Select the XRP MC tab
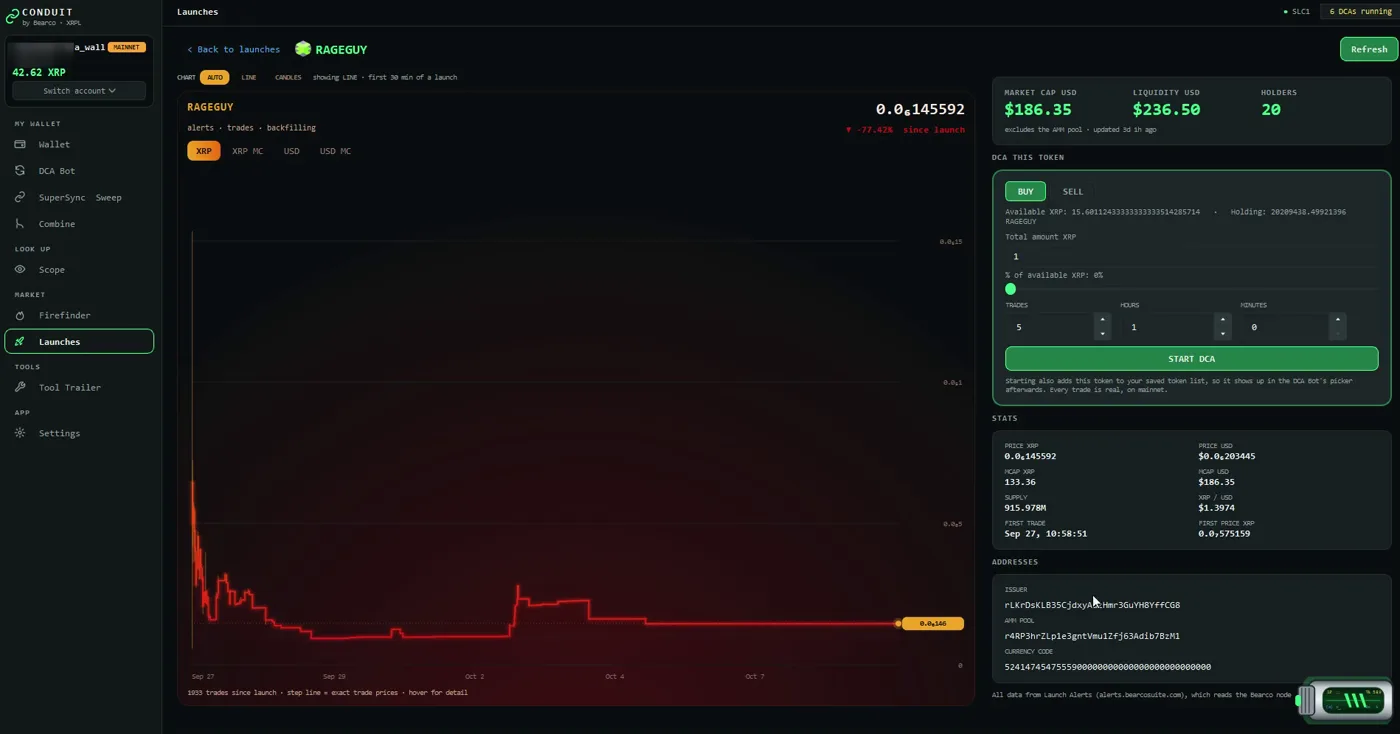The image size is (1400, 734). coord(248,151)
